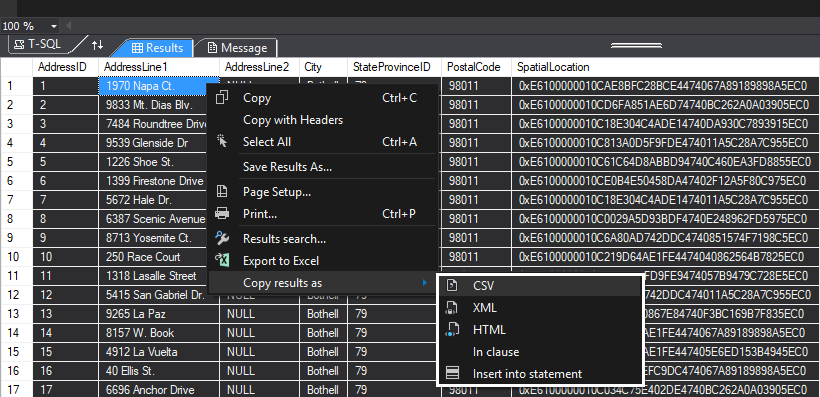
Task: Click the Bothell cell in row 15
Action: click(x=323, y=352)
